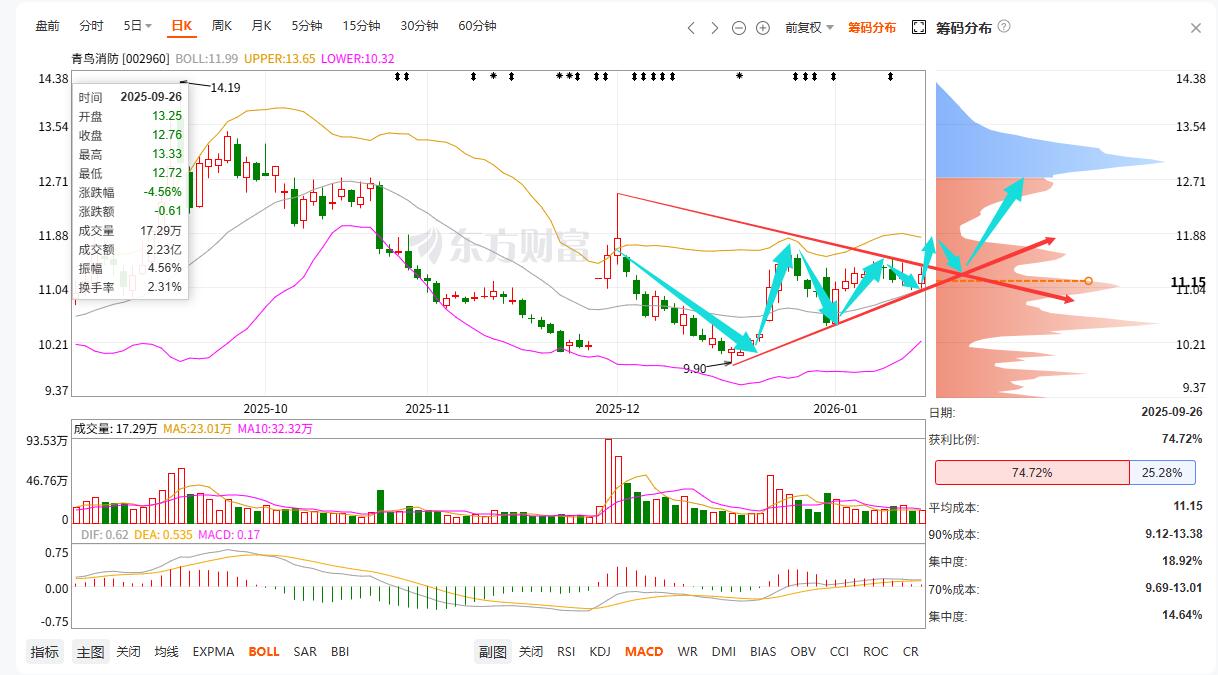Turn off main chart indicator via 关闭 beside 主图
This screenshot has width=1218, height=675.
coord(128,652)
